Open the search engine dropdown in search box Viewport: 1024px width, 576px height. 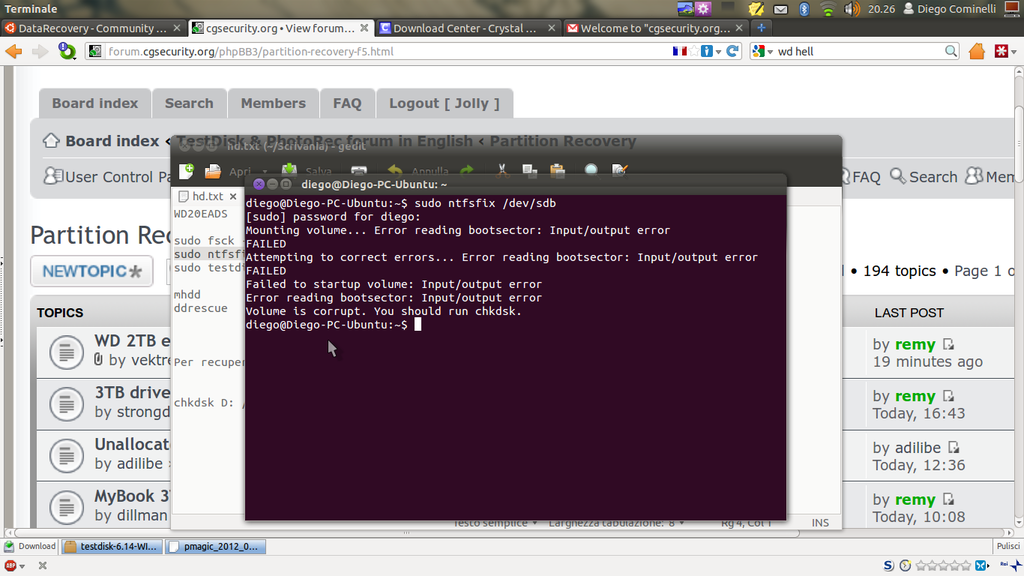tap(762, 50)
